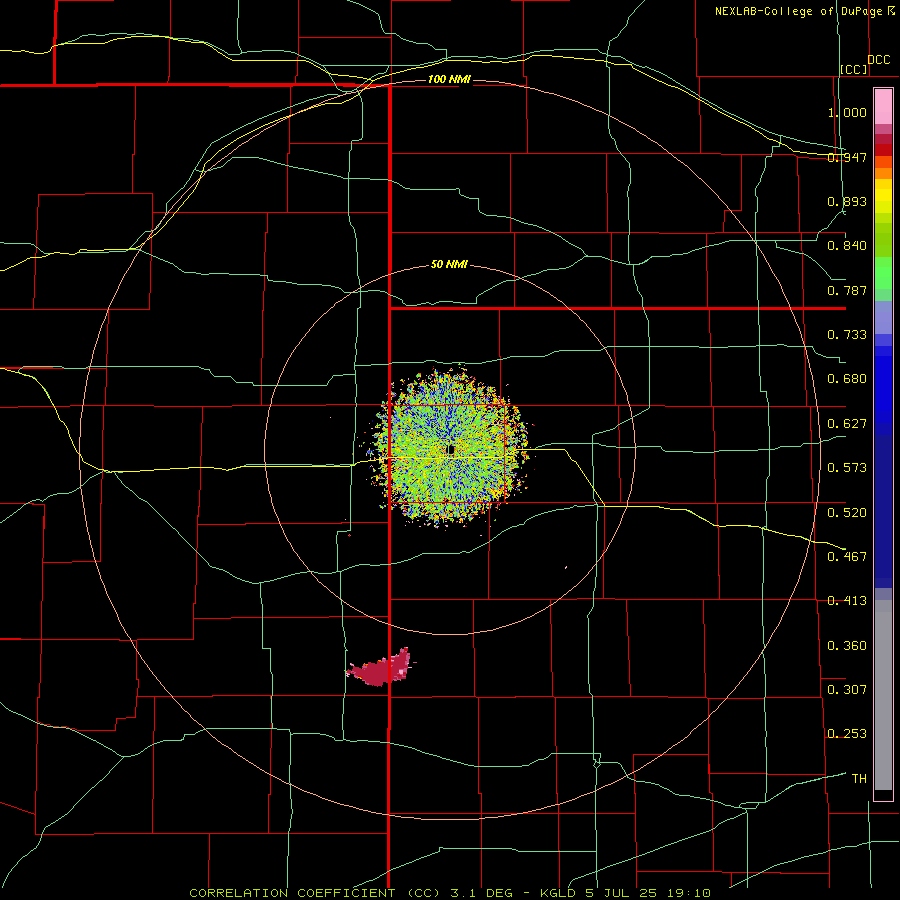Pick the periwinkle swatch beside 0.733
This screenshot has width=900, height=900.
883,317
